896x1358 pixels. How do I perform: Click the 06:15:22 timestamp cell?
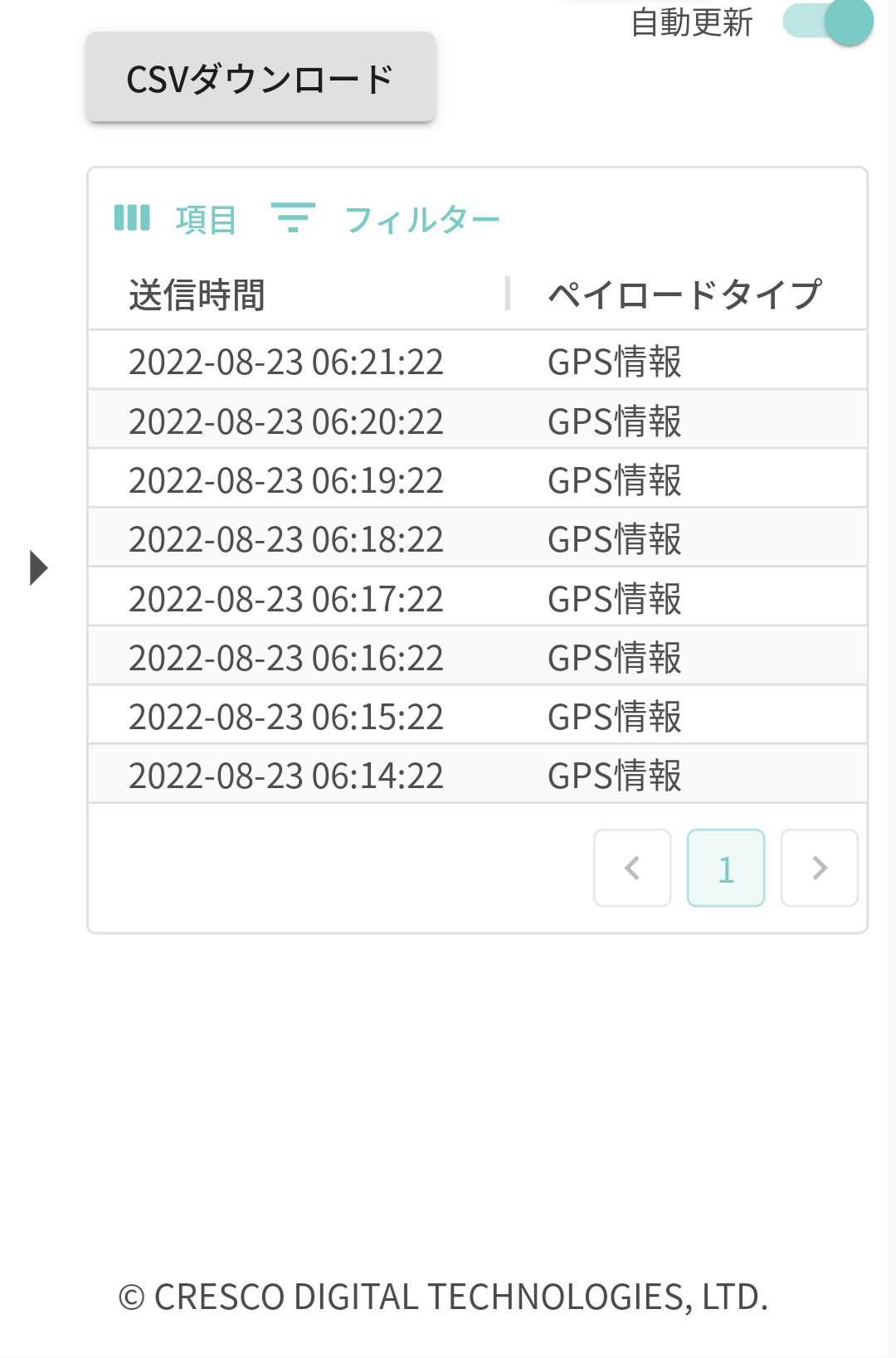pos(286,717)
